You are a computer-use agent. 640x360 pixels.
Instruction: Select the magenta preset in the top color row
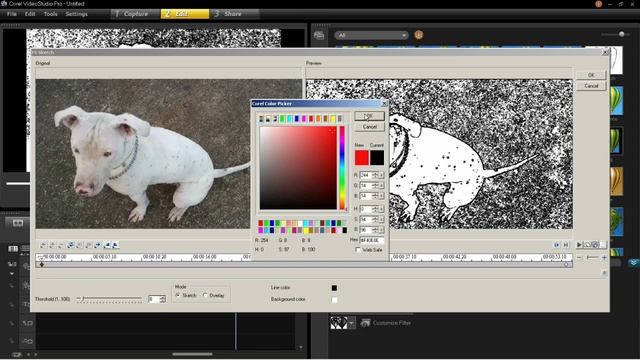coord(304,119)
